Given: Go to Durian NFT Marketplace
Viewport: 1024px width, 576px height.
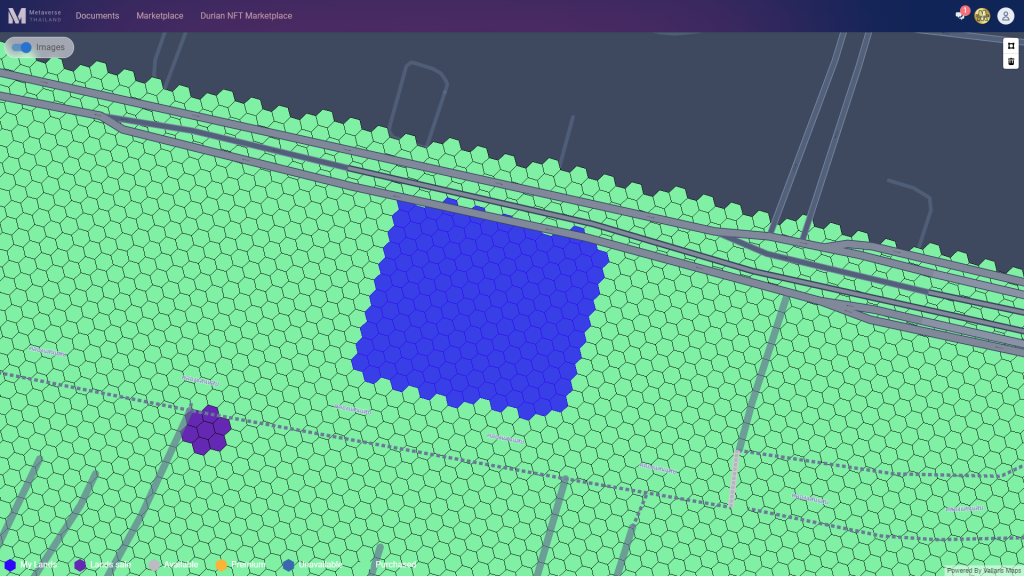Looking at the screenshot, I should [x=246, y=16].
